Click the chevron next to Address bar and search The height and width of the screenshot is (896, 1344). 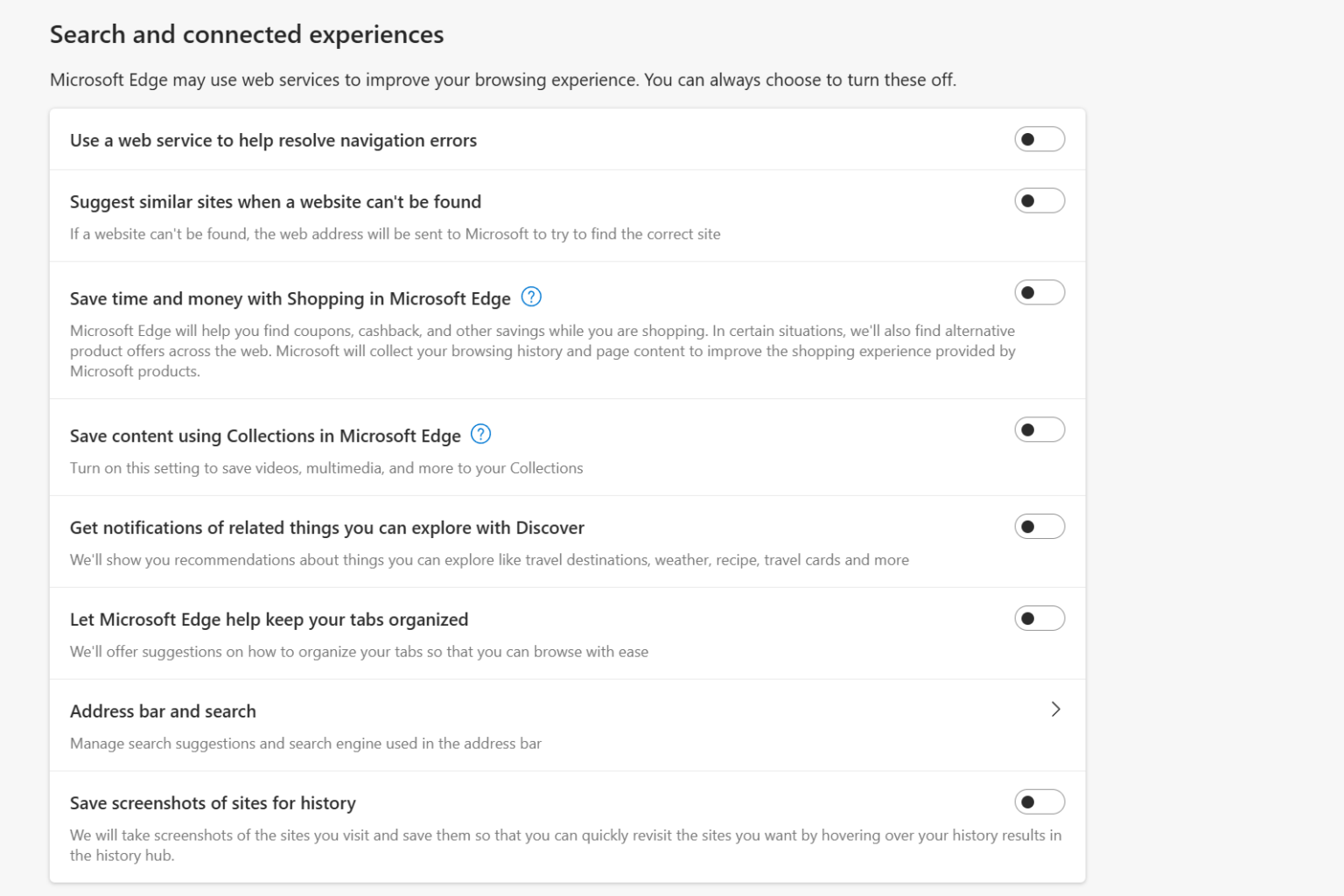click(x=1055, y=710)
